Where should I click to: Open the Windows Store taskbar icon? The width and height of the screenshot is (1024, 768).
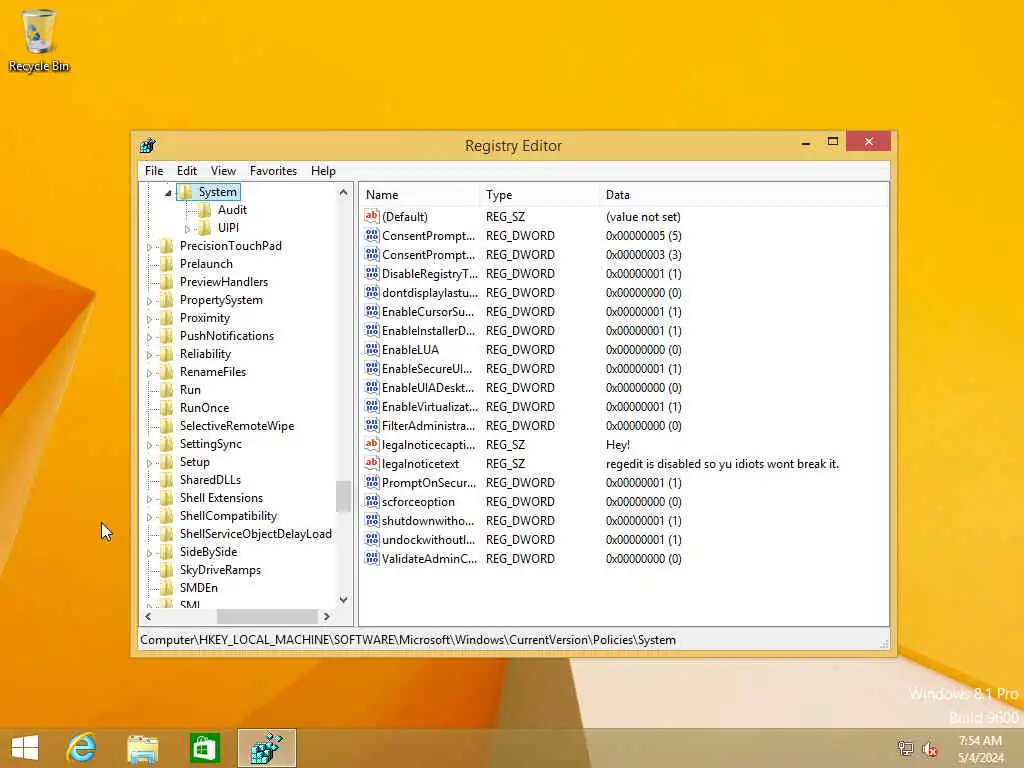click(204, 748)
